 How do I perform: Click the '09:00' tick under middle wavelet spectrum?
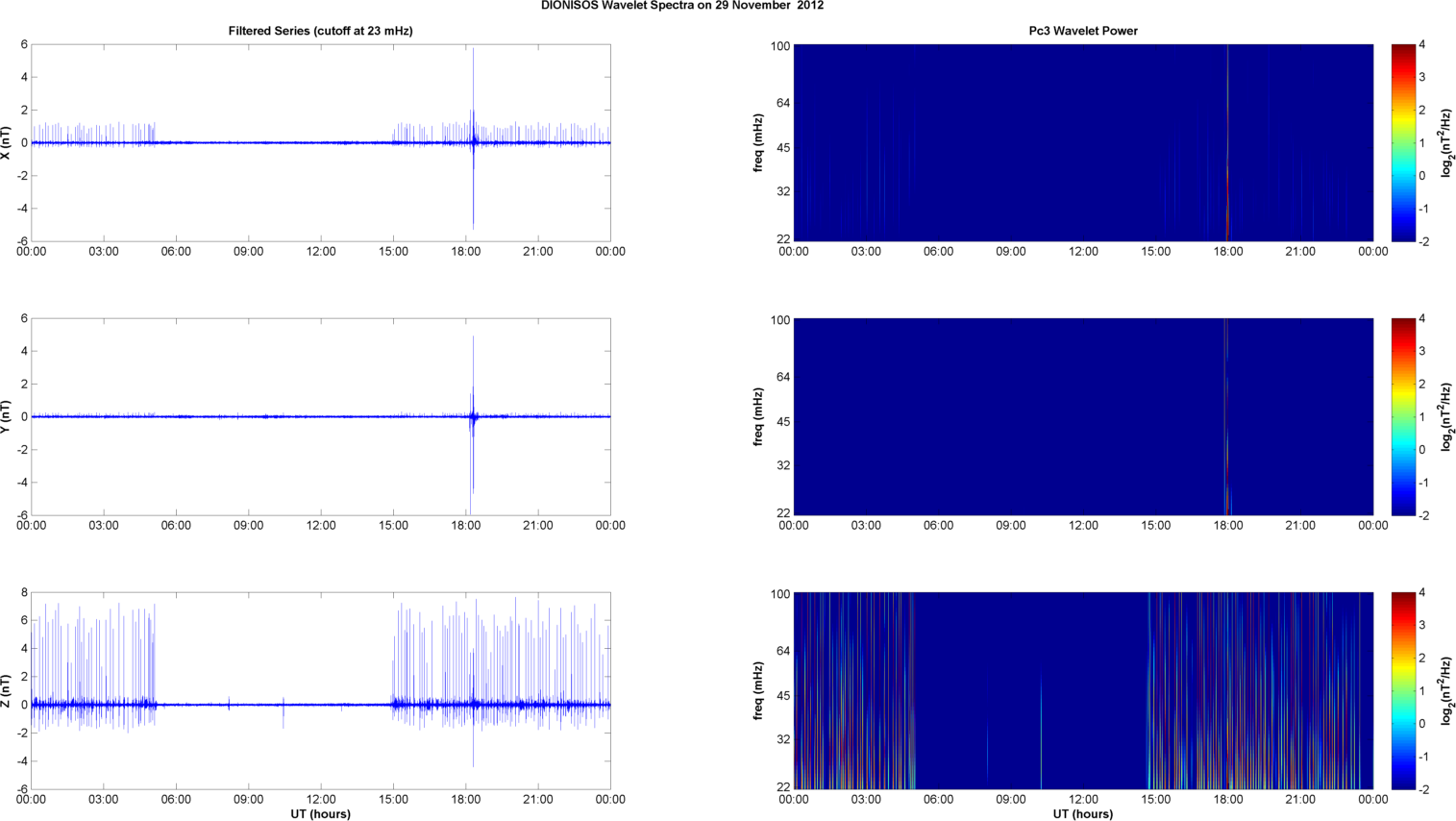coord(1011,526)
